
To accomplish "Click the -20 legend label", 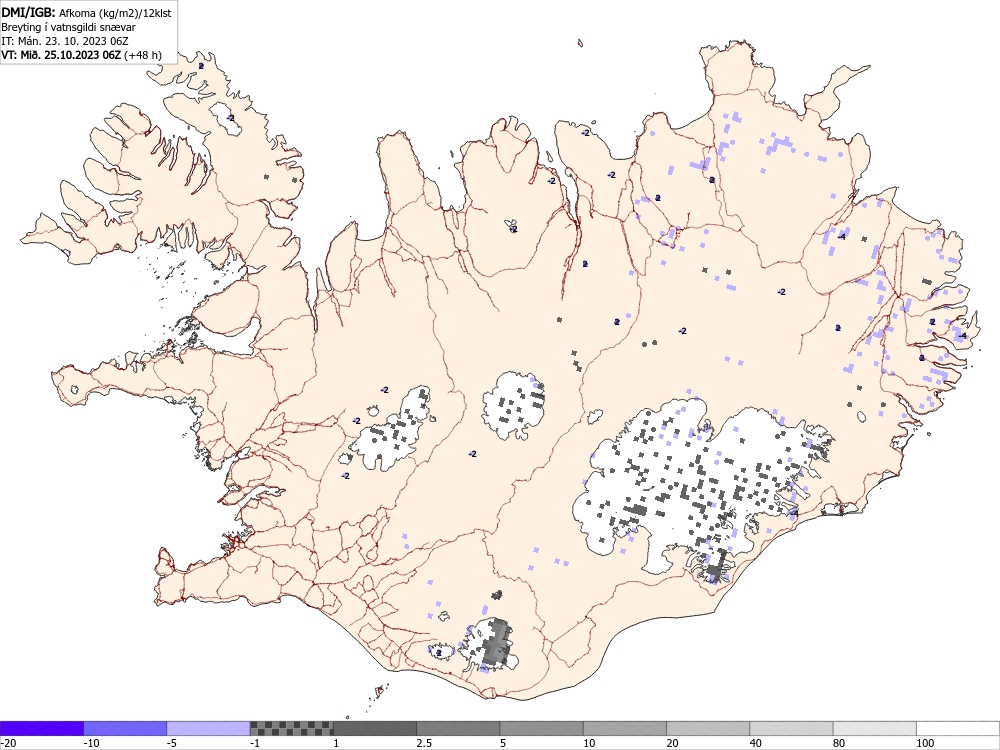I will pos(8,743).
